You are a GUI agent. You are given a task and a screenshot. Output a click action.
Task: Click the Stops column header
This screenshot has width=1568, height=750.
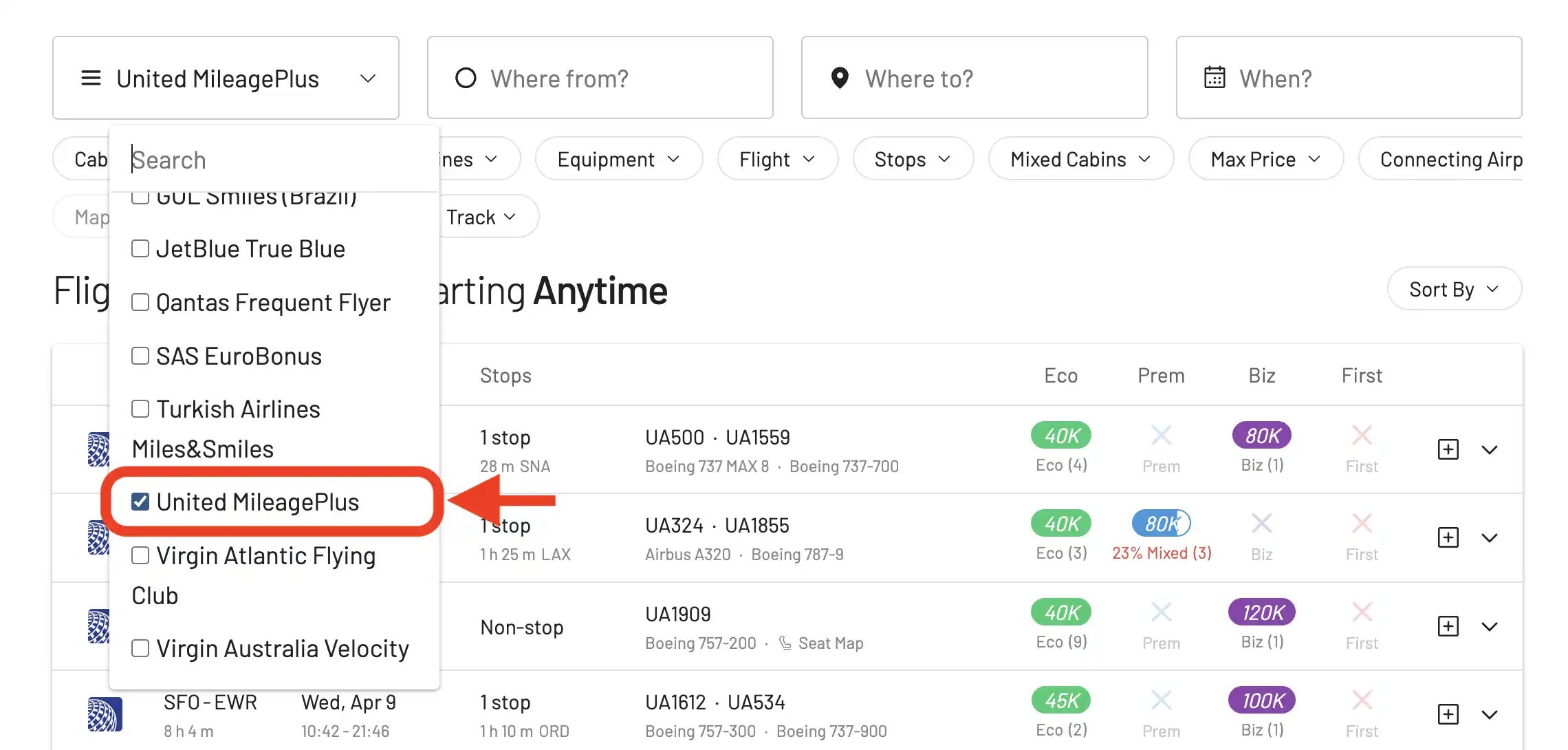[505, 375]
